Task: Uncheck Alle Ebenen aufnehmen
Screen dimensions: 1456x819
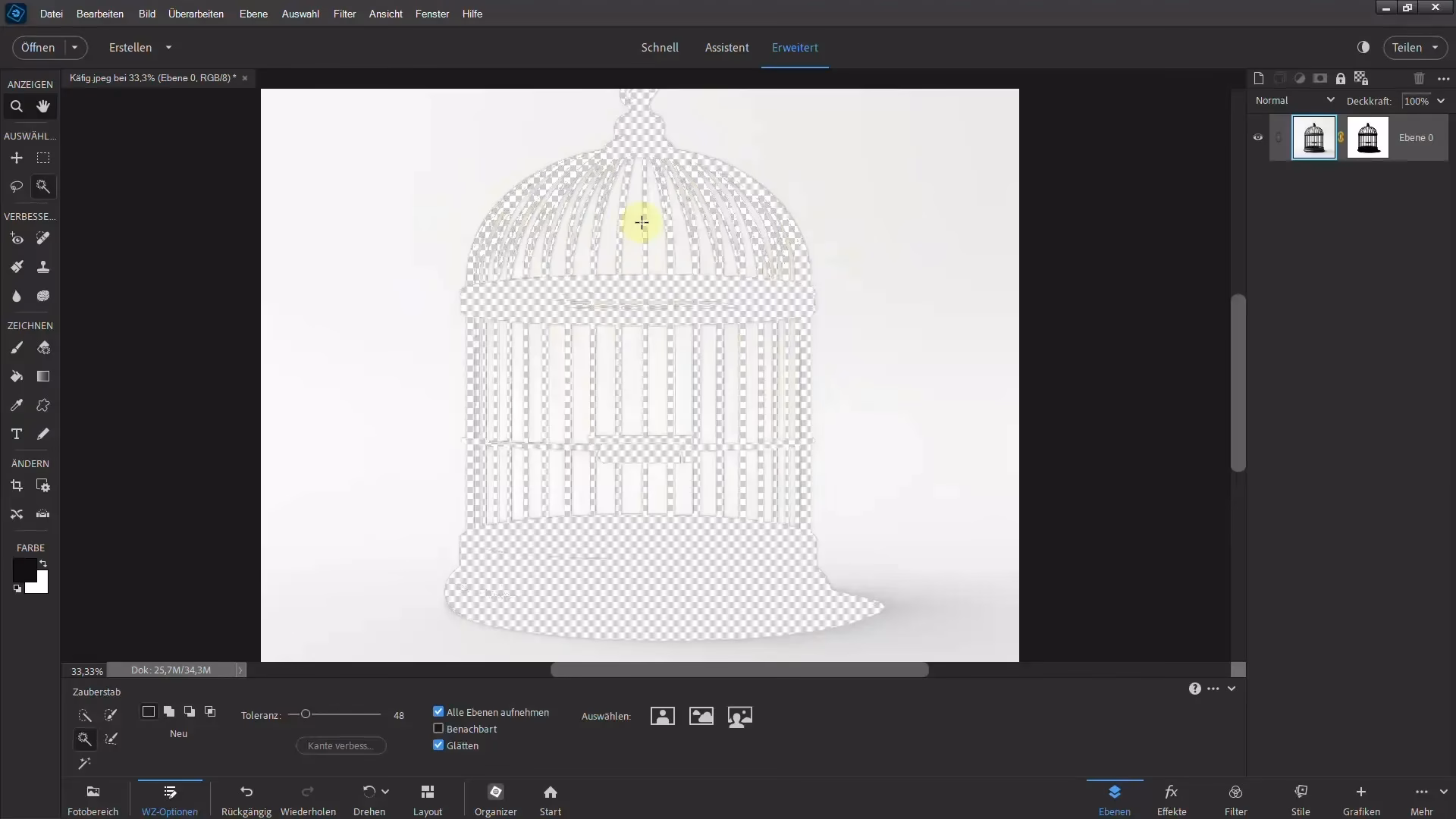Action: coord(438,711)
